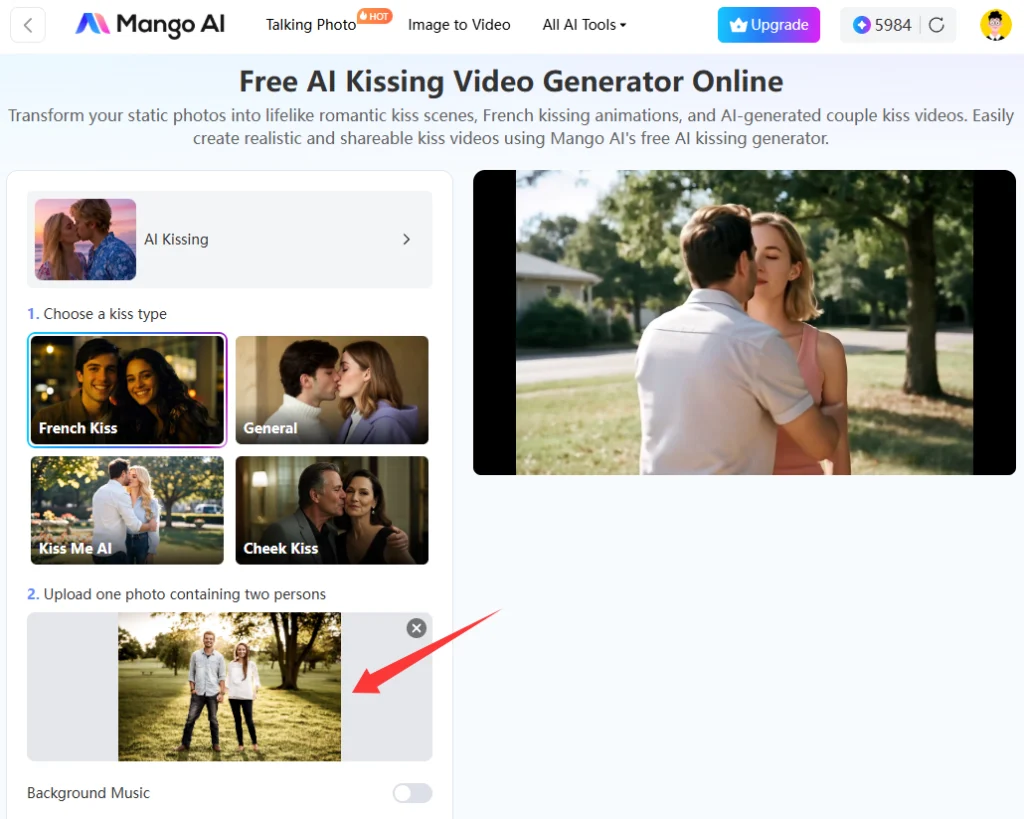
Task: Click the generated kissing video preview
Action: [744, 322]
